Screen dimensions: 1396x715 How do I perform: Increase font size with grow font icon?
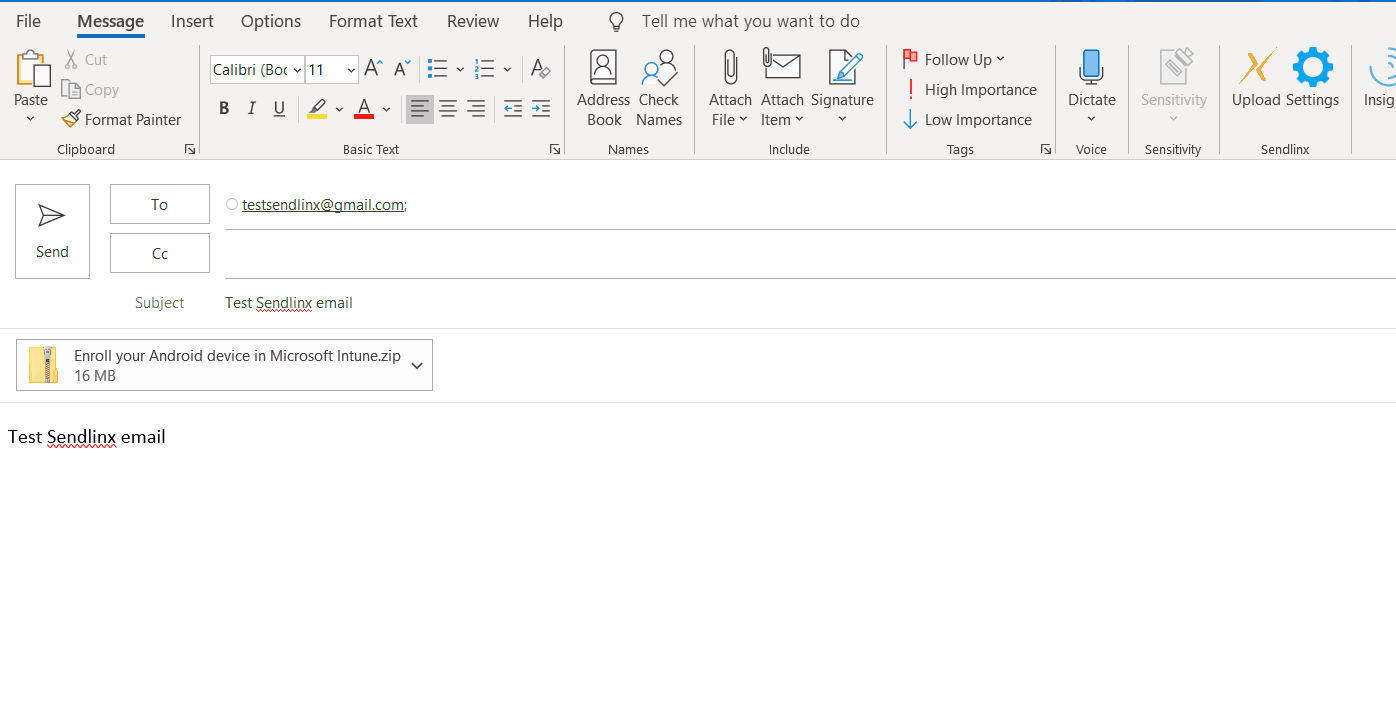click(x=373, y=69)
